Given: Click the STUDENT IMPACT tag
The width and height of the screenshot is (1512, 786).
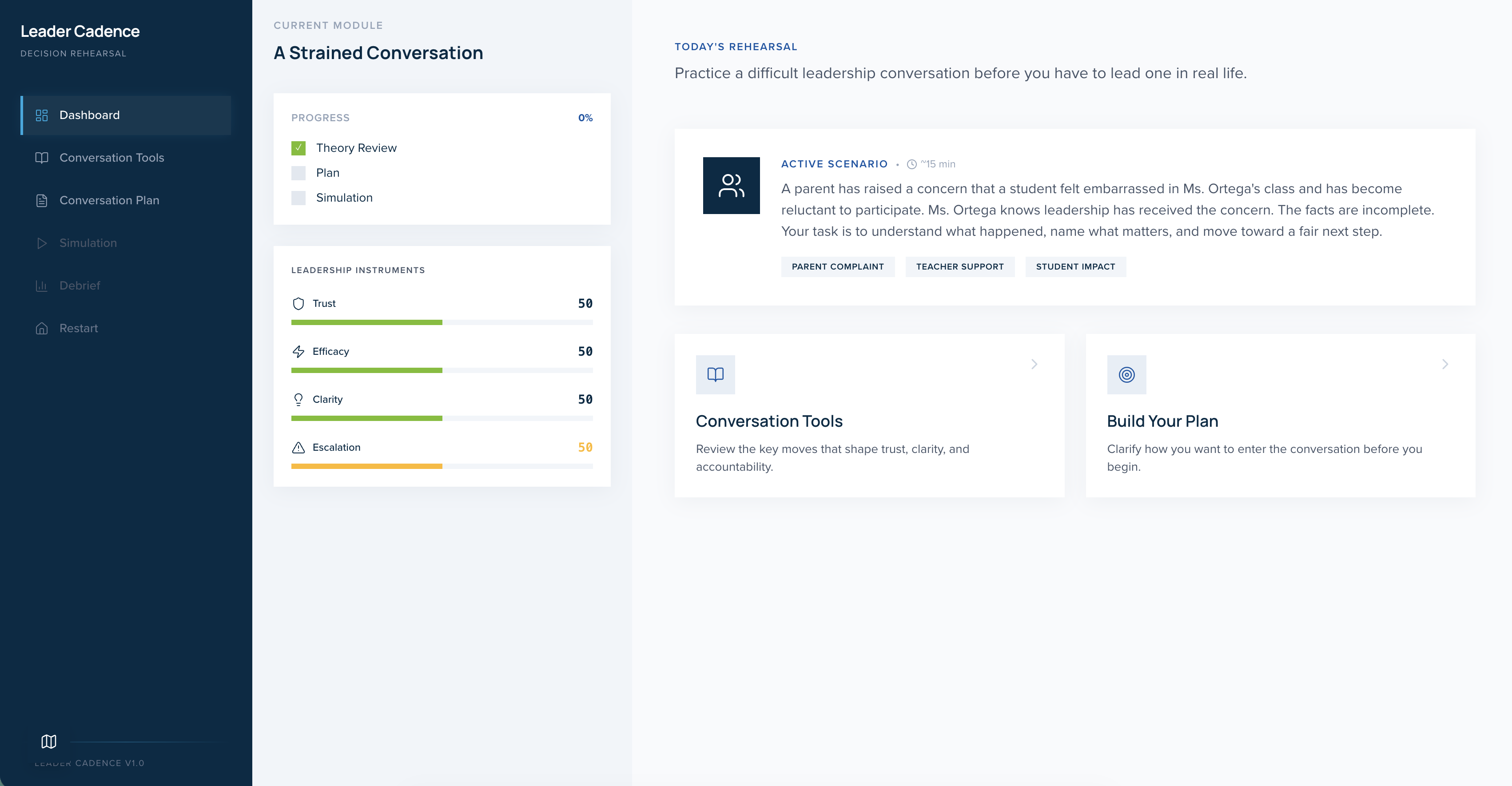Looking at the screenshot, I should click(1075, 266).
